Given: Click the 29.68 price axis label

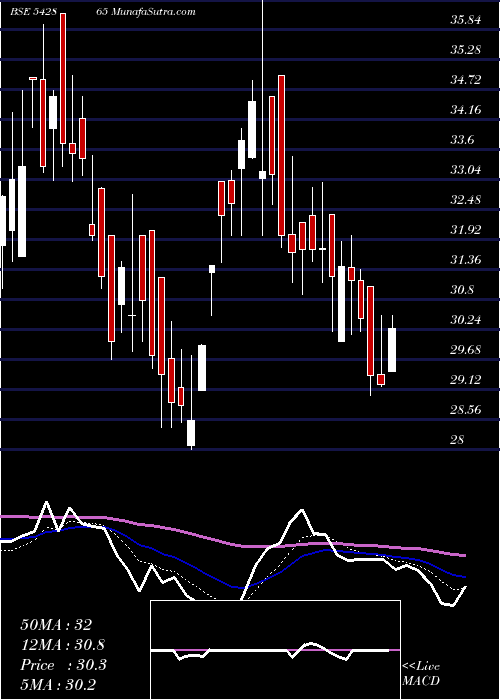Looking at the screenshot, I should tap(466, 350).
